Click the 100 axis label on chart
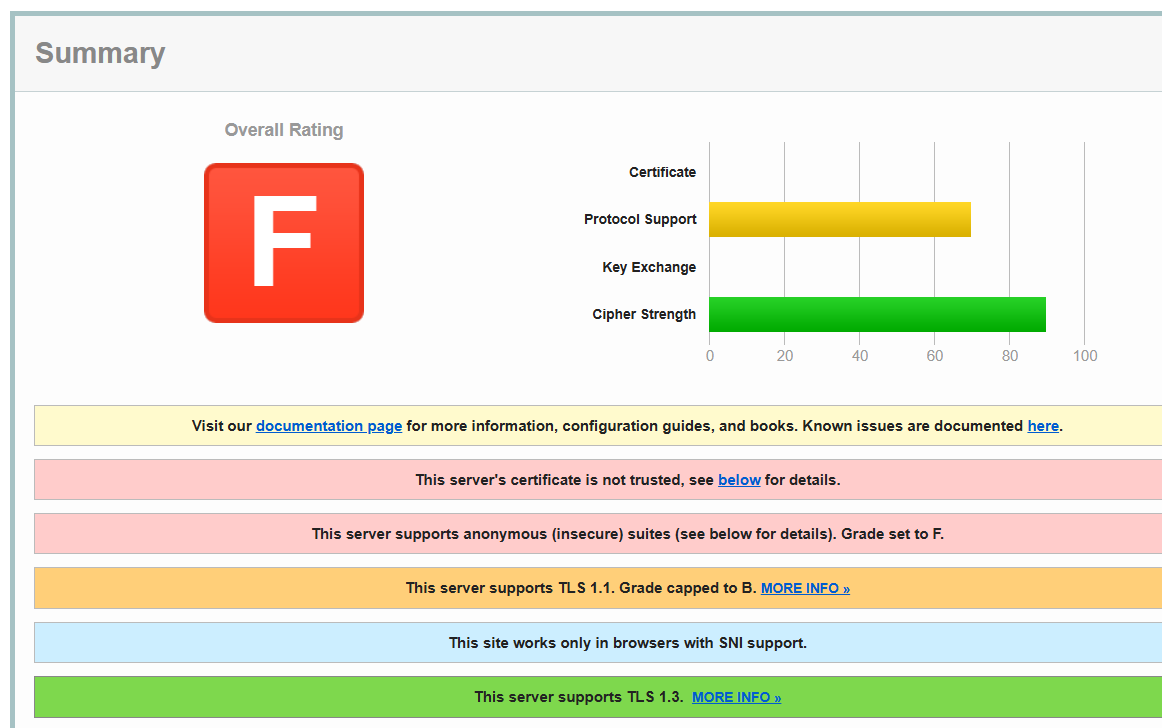1162x728 pixels. (x=1084, y=356)
